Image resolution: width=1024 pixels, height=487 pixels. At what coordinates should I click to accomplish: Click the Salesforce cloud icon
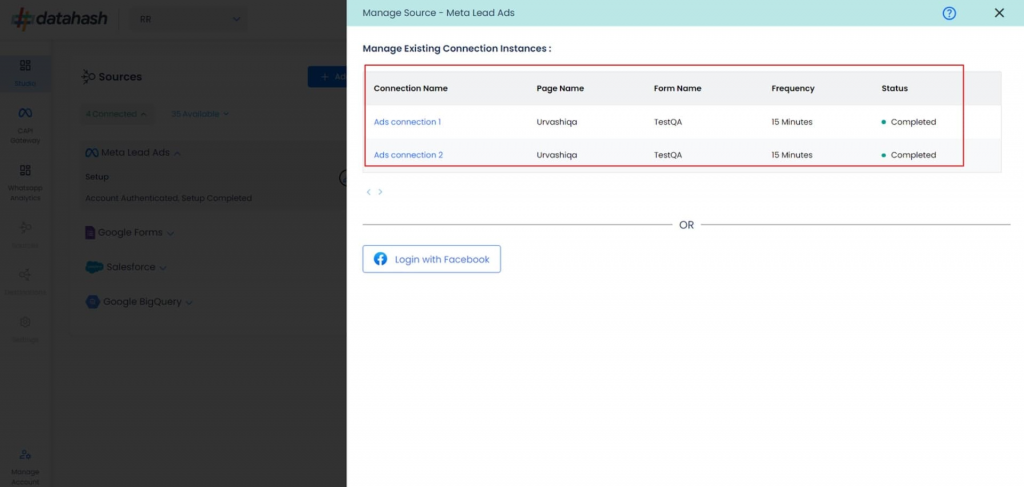click(x=94, y=267)
